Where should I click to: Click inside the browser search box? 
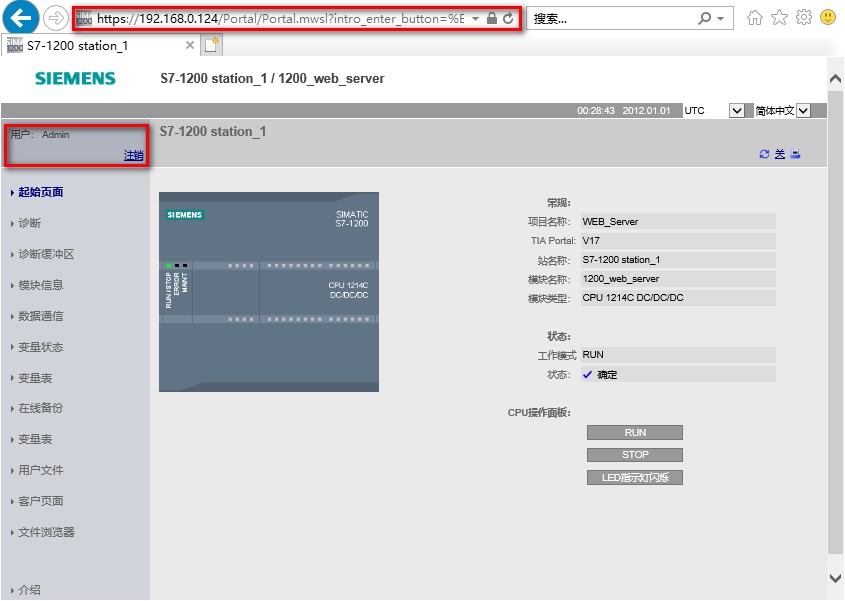612,19
